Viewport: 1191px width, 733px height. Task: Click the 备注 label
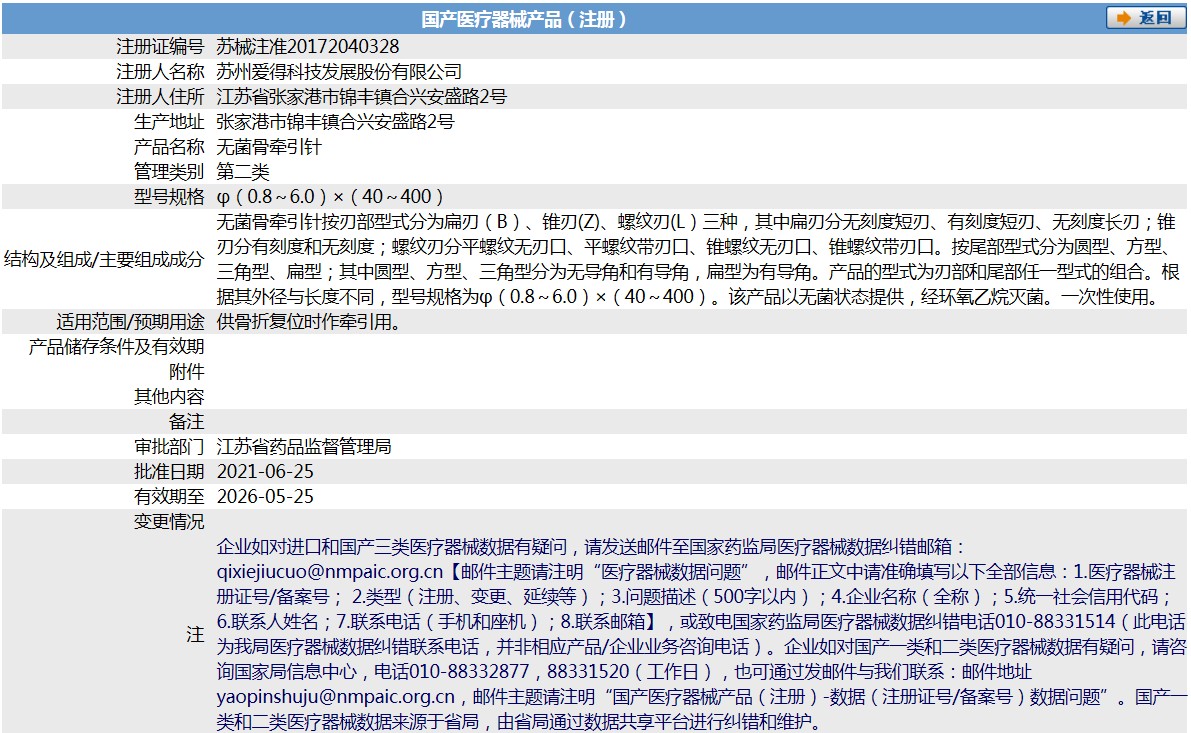[x=187, y=422]
